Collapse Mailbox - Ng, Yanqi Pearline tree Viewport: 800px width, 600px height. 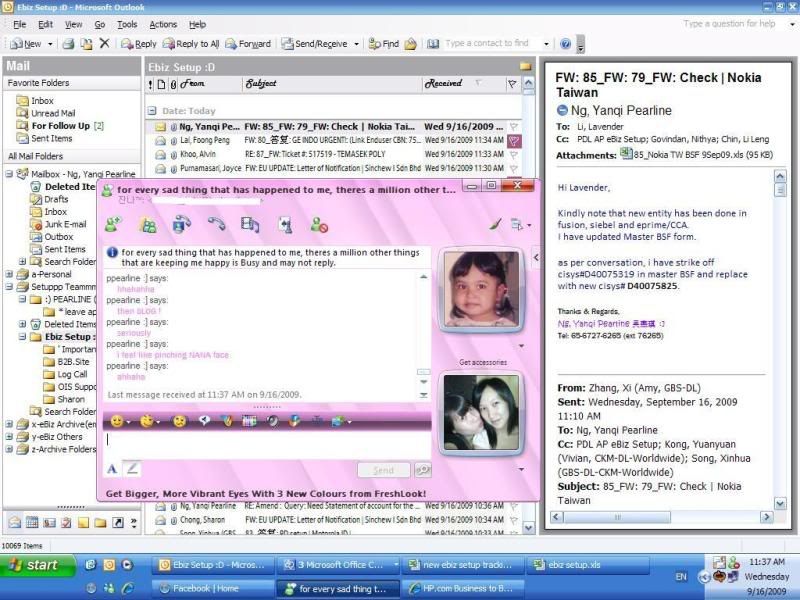[9, 174]
